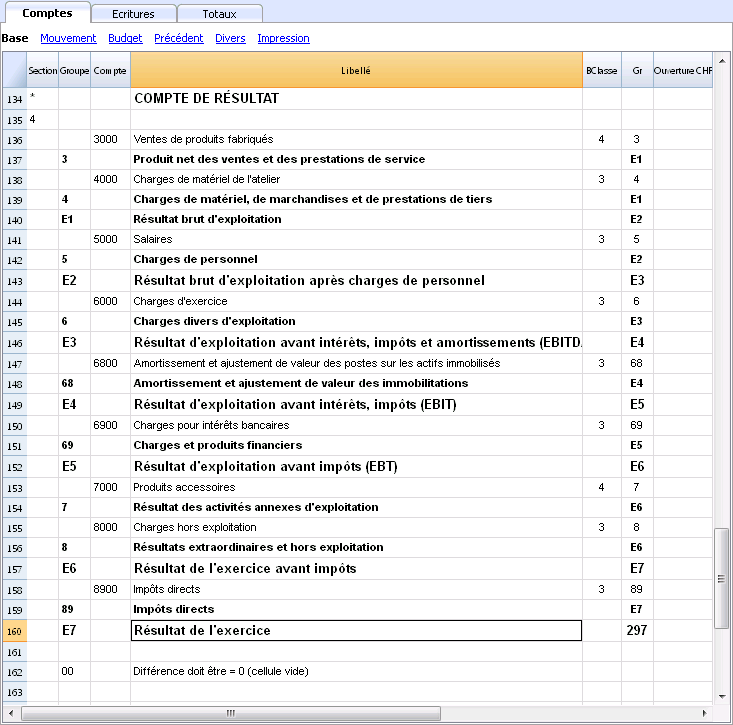Select cell Charges et produits financiers
The width and height of the screenshot is (733, 725).
(356, 445)
